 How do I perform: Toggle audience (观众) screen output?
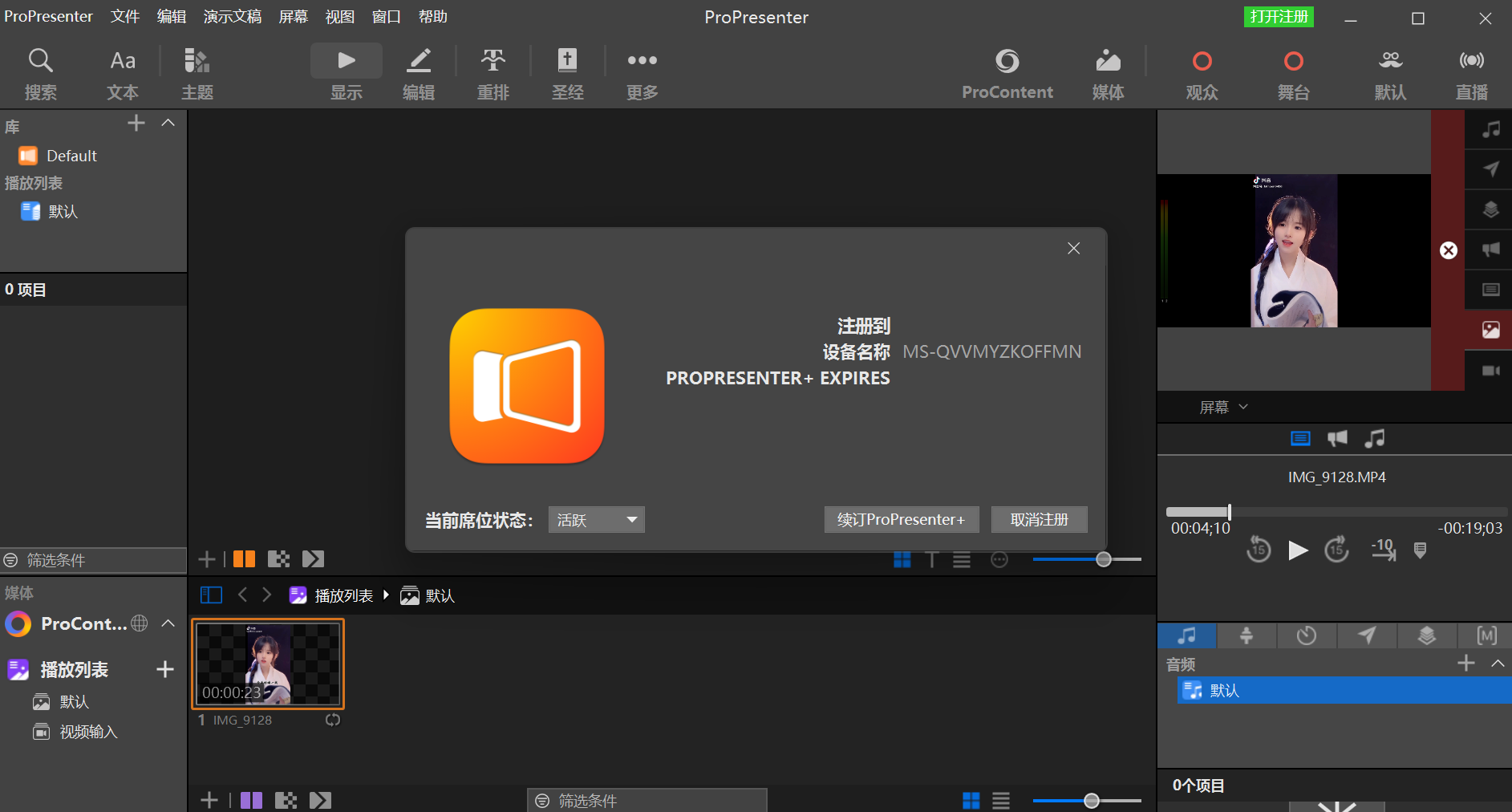pos(1202,73)
